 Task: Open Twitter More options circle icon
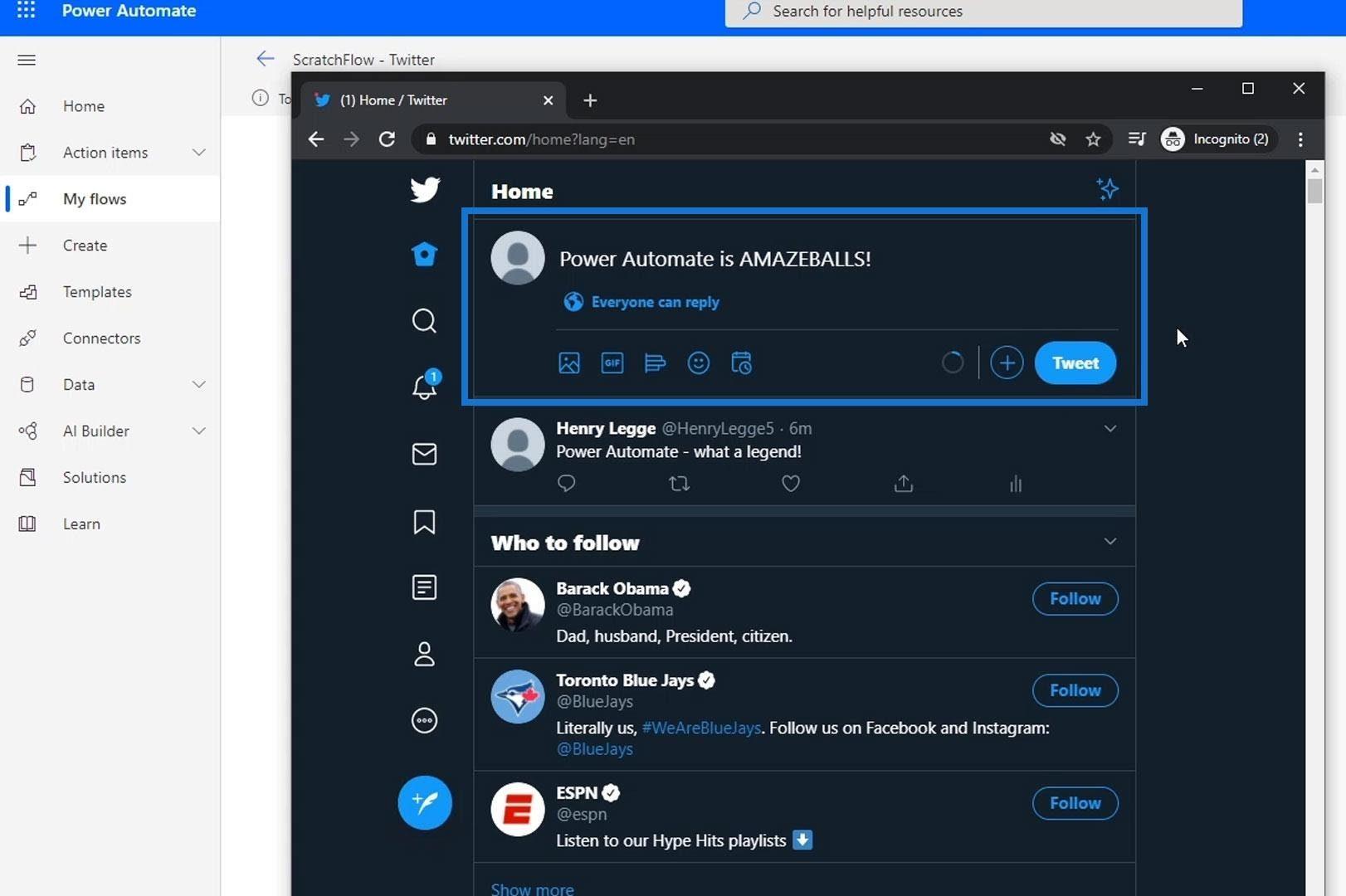click(x=425, y=720)
